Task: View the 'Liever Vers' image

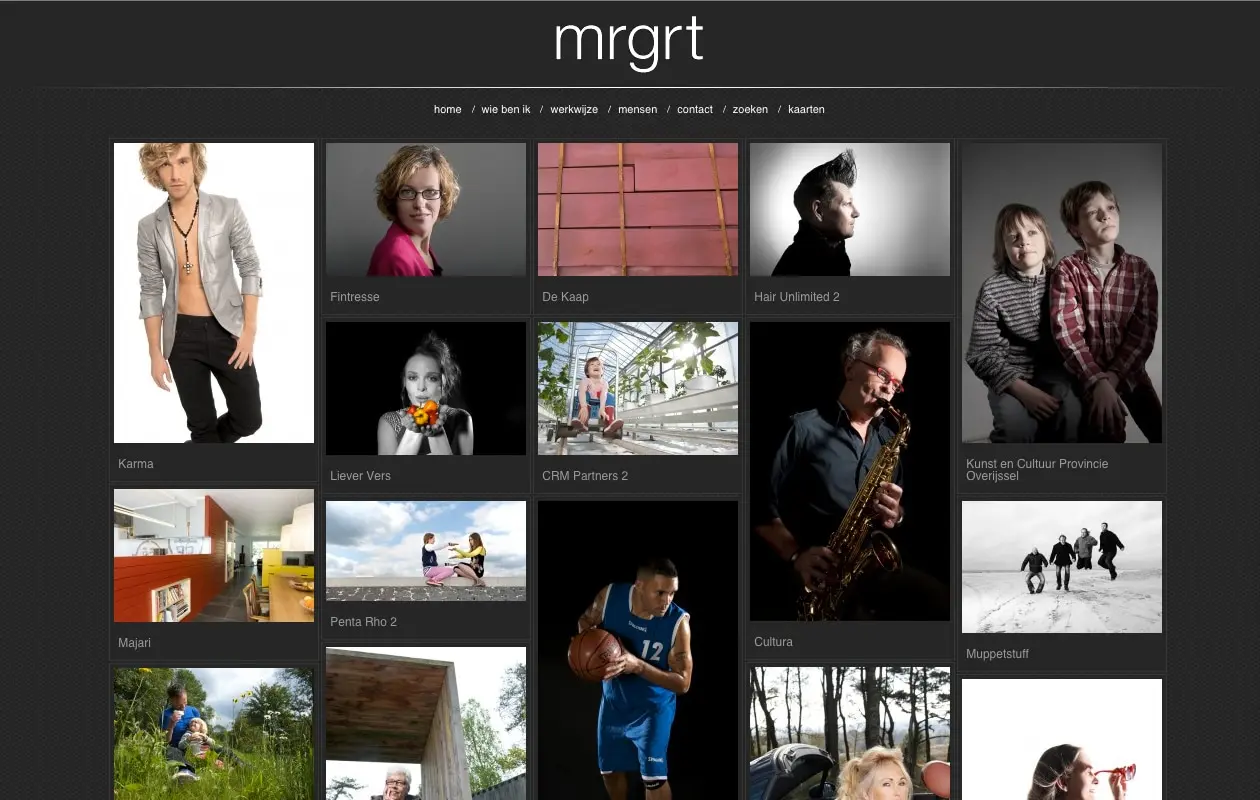Action: point(425,388)
